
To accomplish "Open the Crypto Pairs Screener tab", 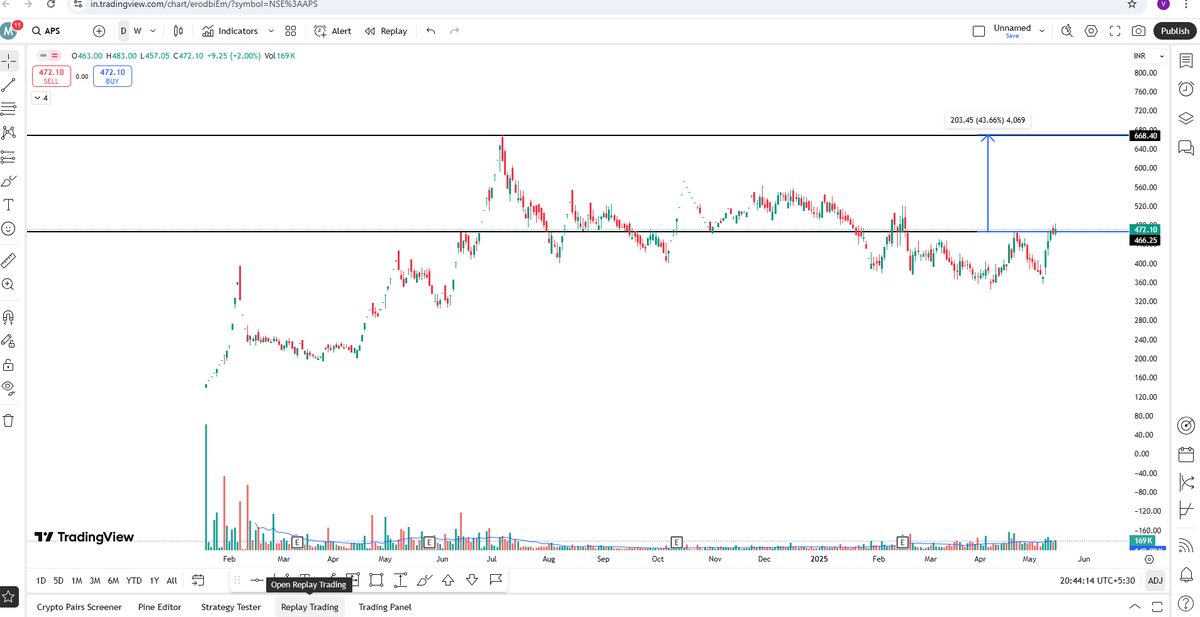I will click(79, 607).
